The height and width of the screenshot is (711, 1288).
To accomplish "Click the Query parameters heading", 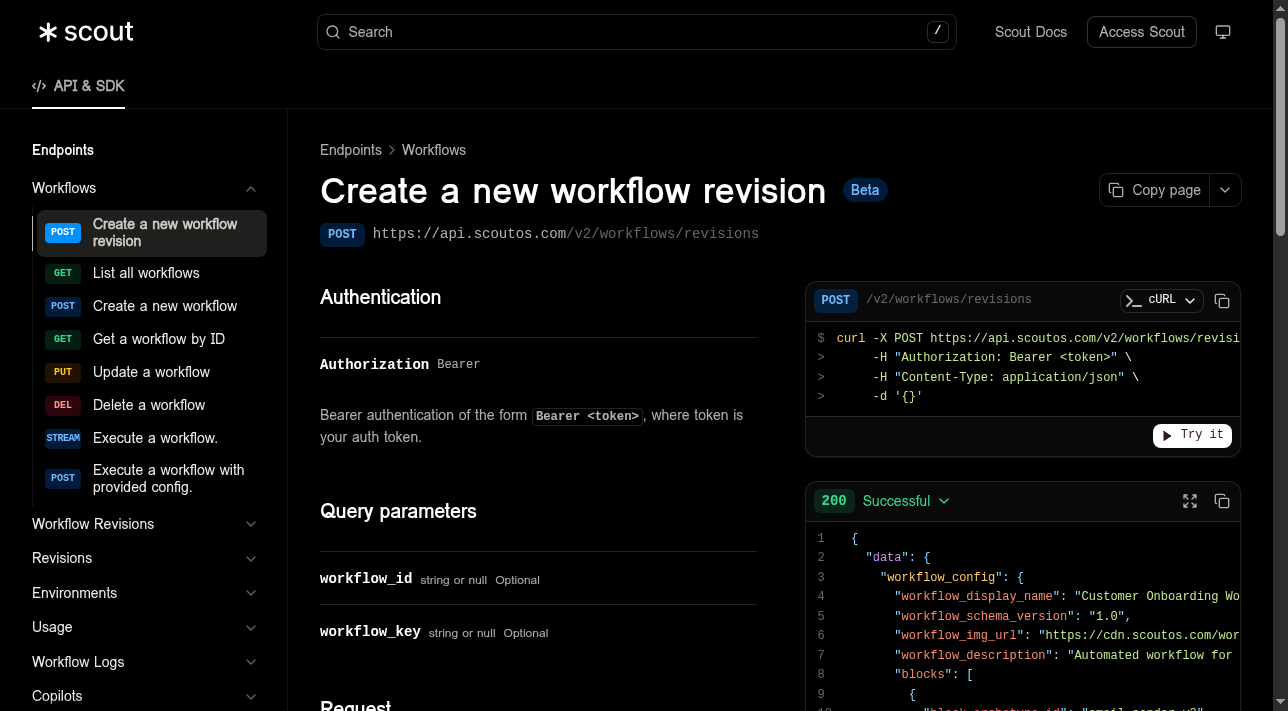I will click(x=398, y=511).
